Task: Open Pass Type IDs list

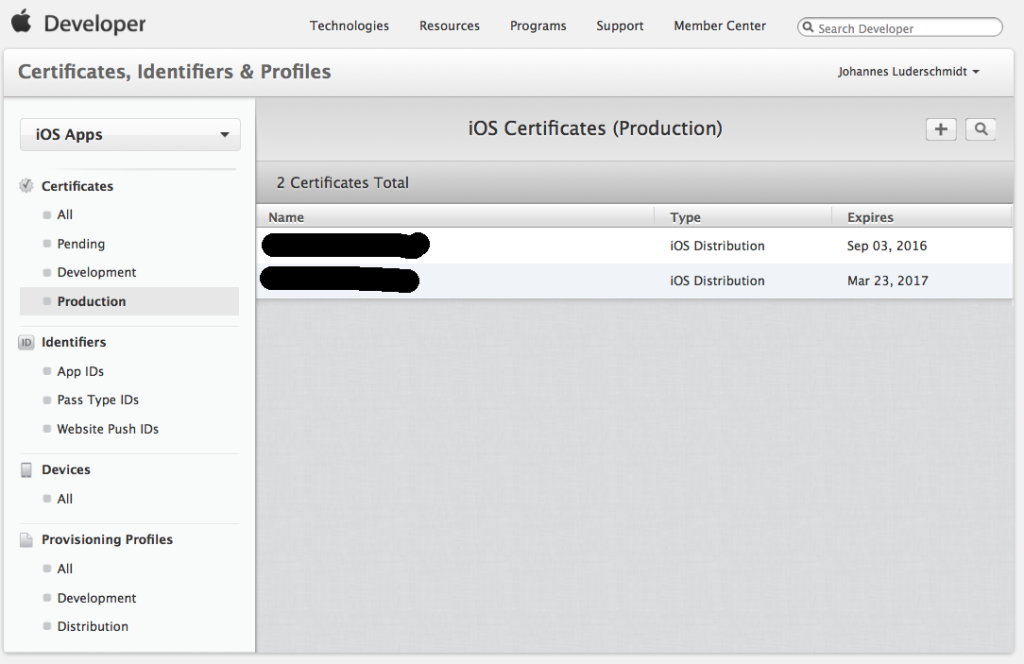Action: click(x=97, y=400)
